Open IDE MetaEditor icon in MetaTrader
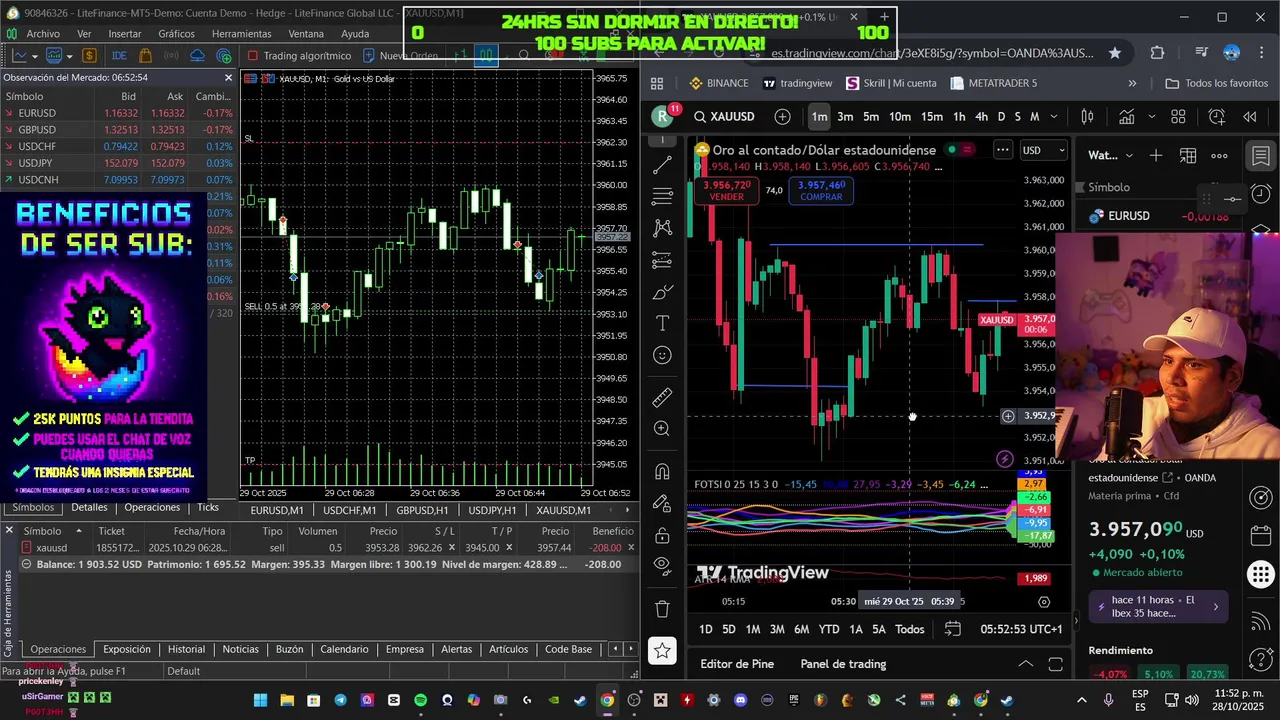Screen dimensions: 1280x720 pyautogui.click(x=119, y=56)
